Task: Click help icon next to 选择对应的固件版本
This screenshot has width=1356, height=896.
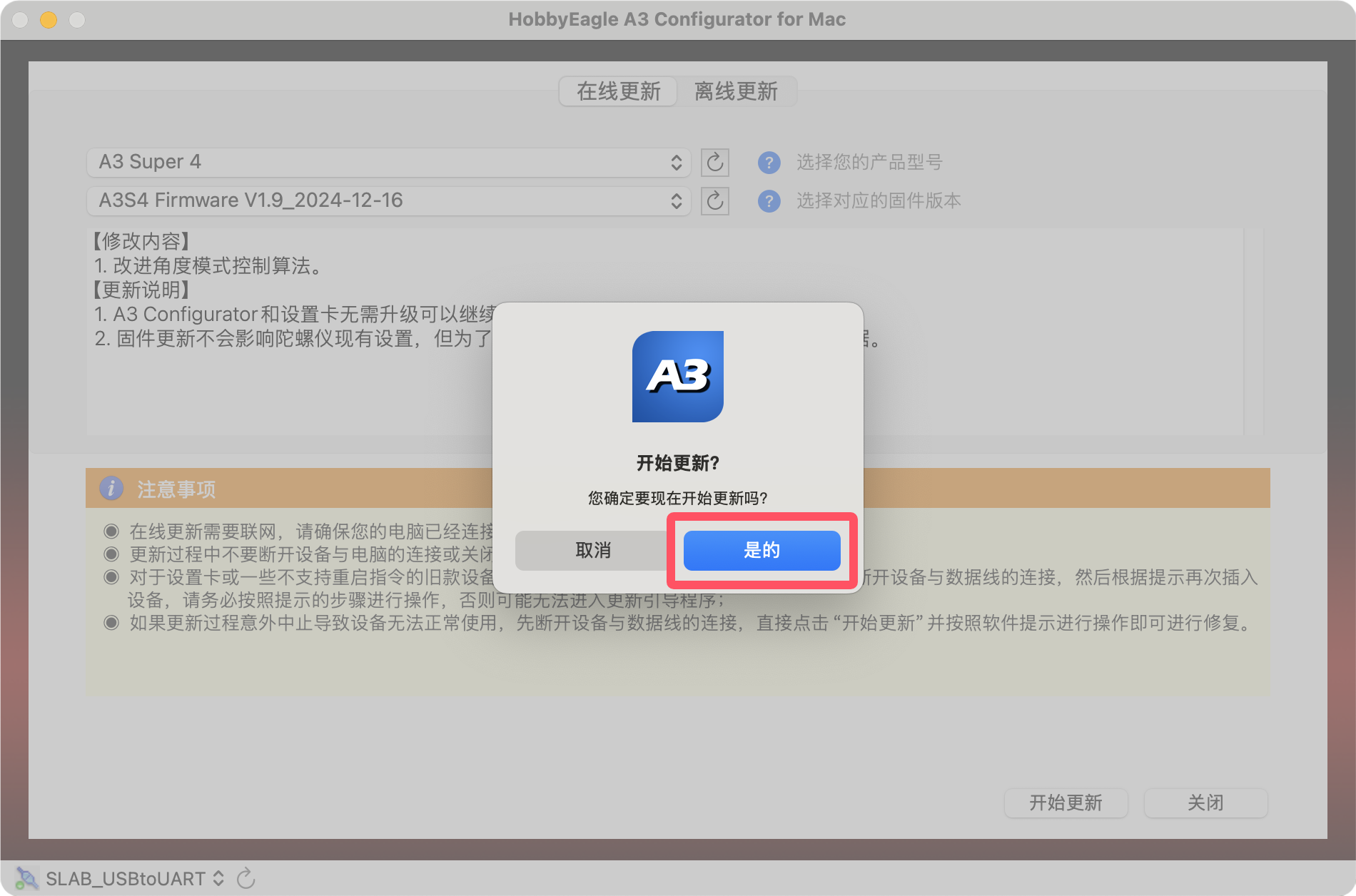Action: (769, 201)
